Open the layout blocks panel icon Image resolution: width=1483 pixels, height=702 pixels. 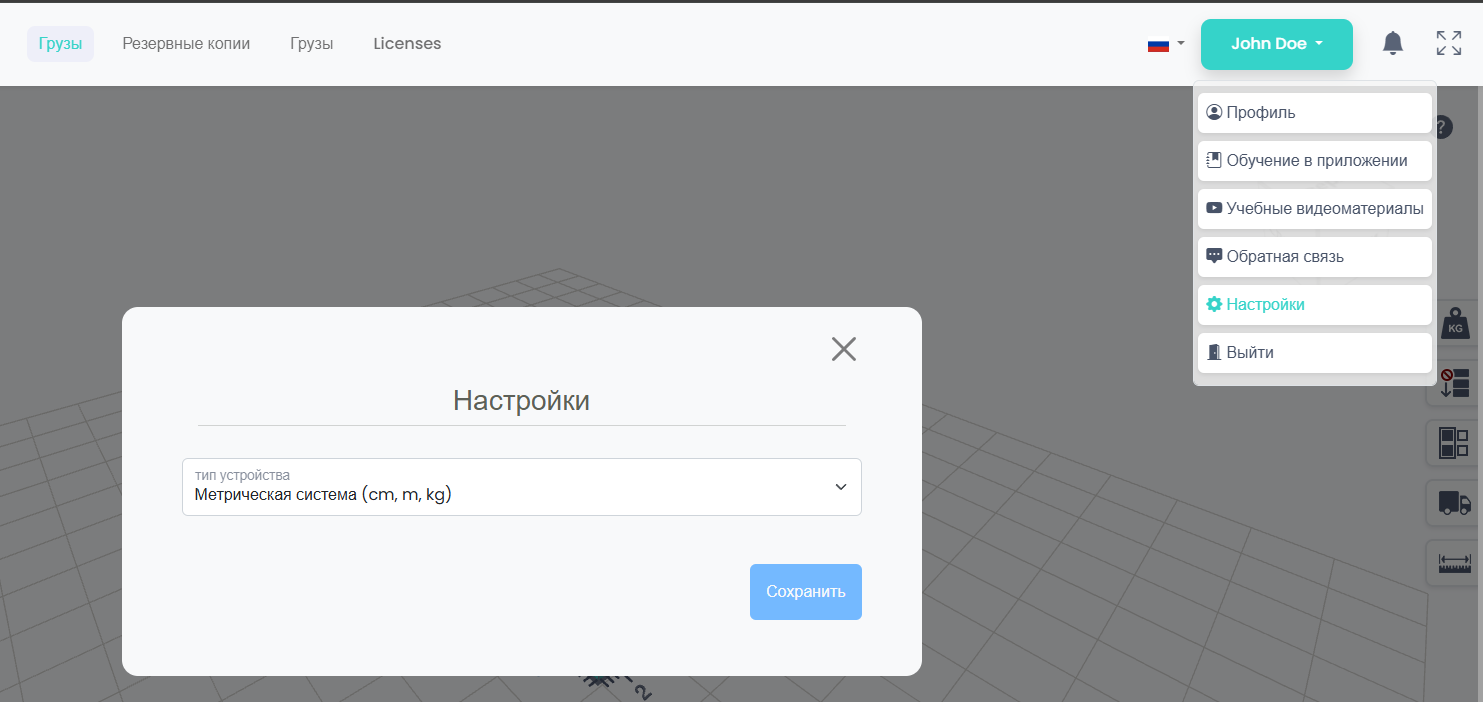(1454, 442)
